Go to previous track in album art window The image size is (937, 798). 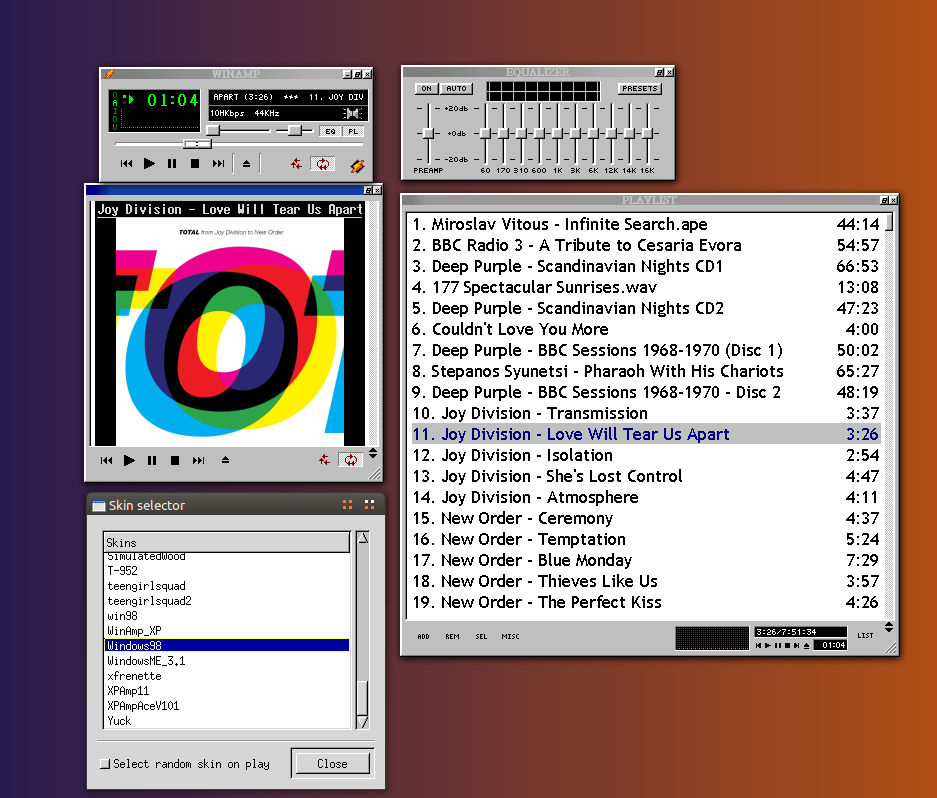pyautogui.click(x=106, y=460)
